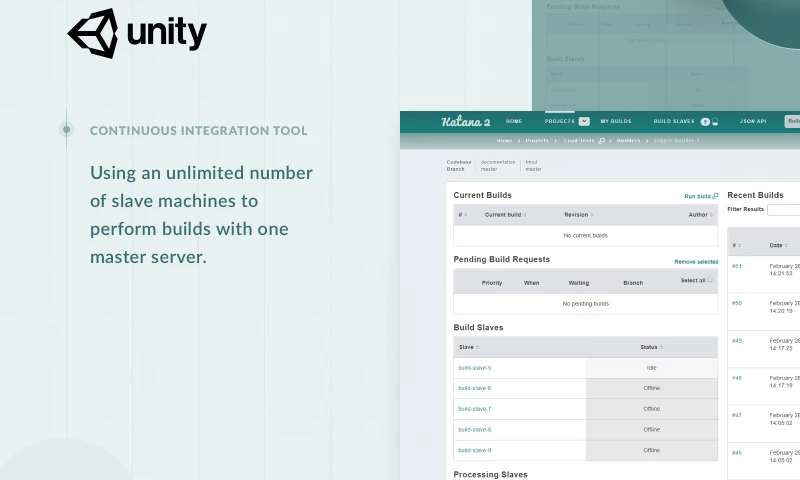Sort by Revision column arrows

(592, 215)
